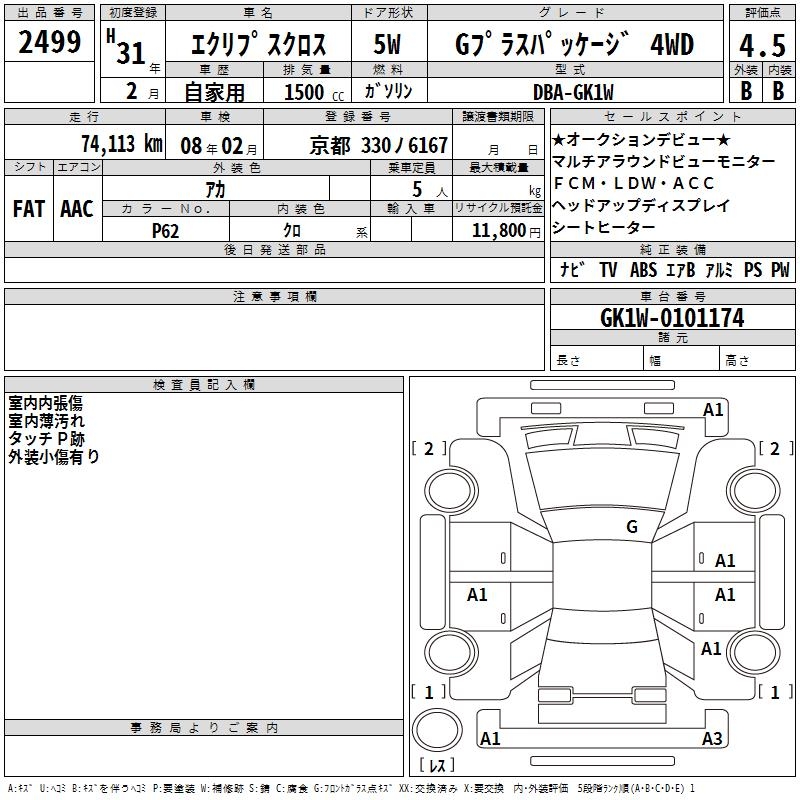Screen dimensions: 800x800
Task: Select the ナビ equipment label
Action: pyautogui.click(x=572, y=269)
